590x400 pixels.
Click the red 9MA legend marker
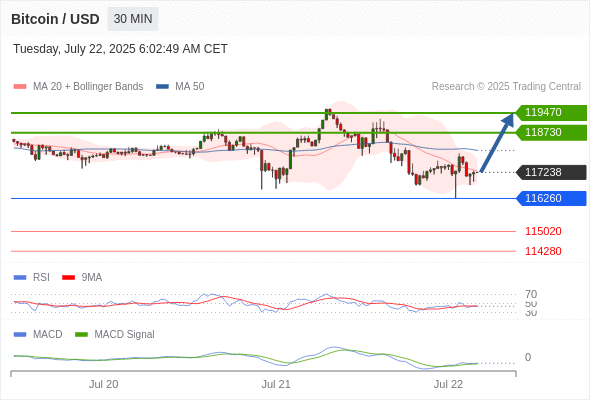(68, 278)
